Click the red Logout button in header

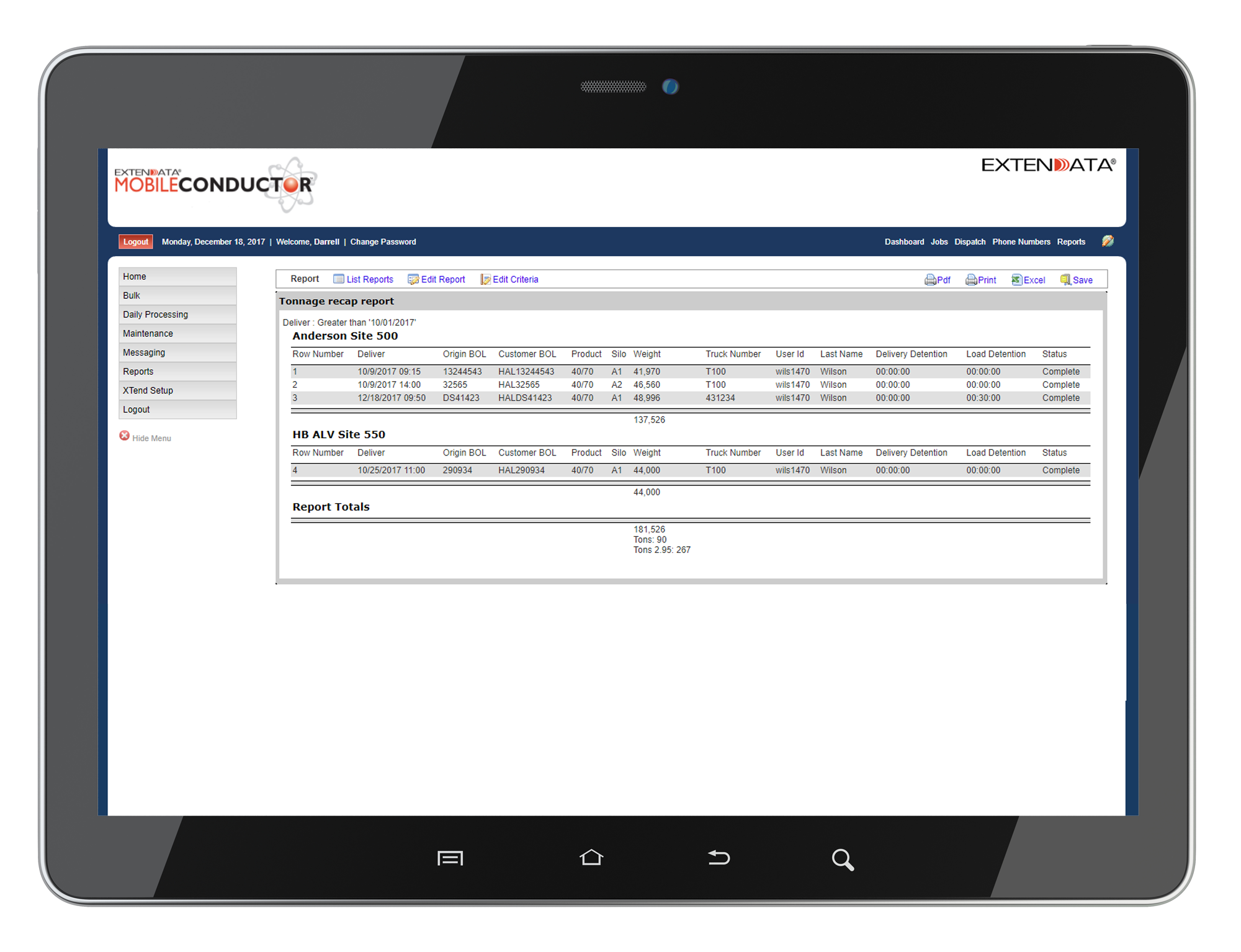click(135, 242)
